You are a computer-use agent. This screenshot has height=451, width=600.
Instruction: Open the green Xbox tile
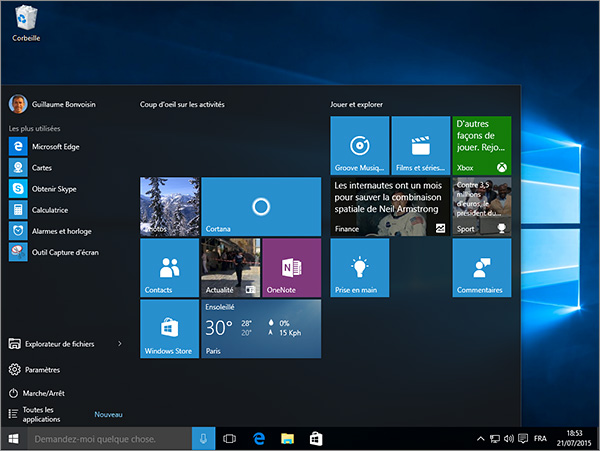pyautogui.click(x=482, y=145)
